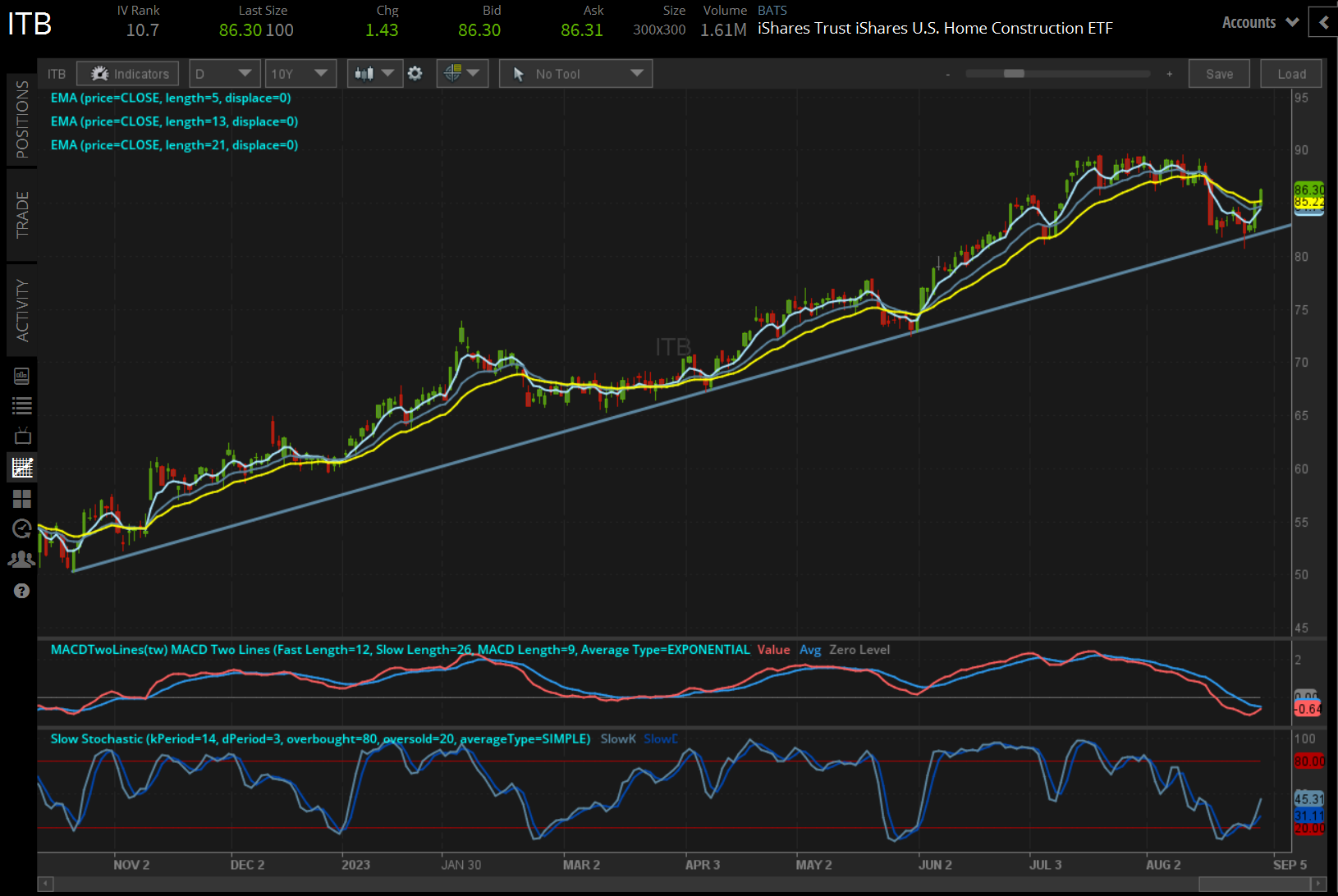Click the bulleted list sidebar icon
This screenshot has height=896, width=1338.
(22, 405)
